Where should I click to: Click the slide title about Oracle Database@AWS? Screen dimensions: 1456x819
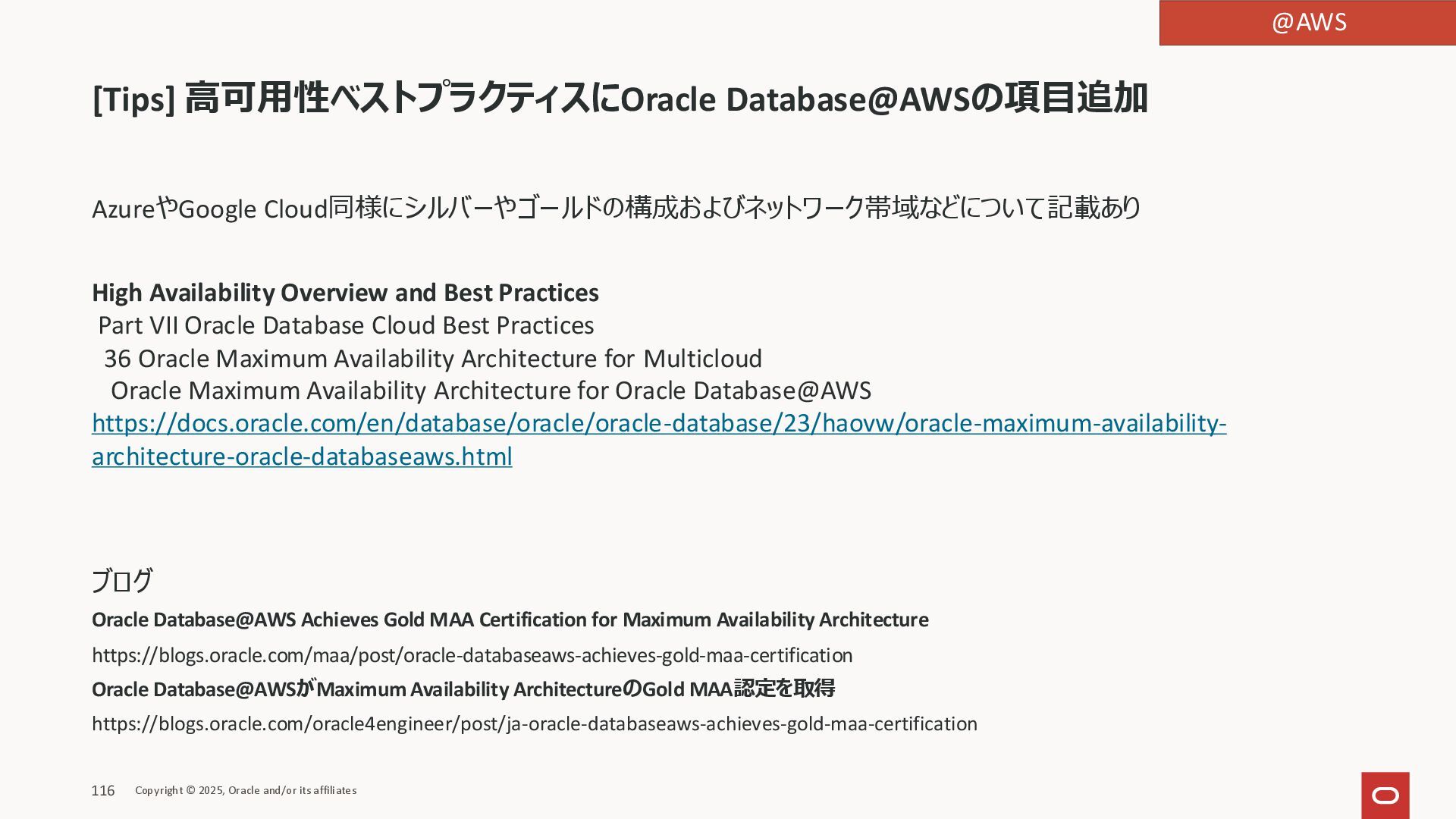[619, 99]
